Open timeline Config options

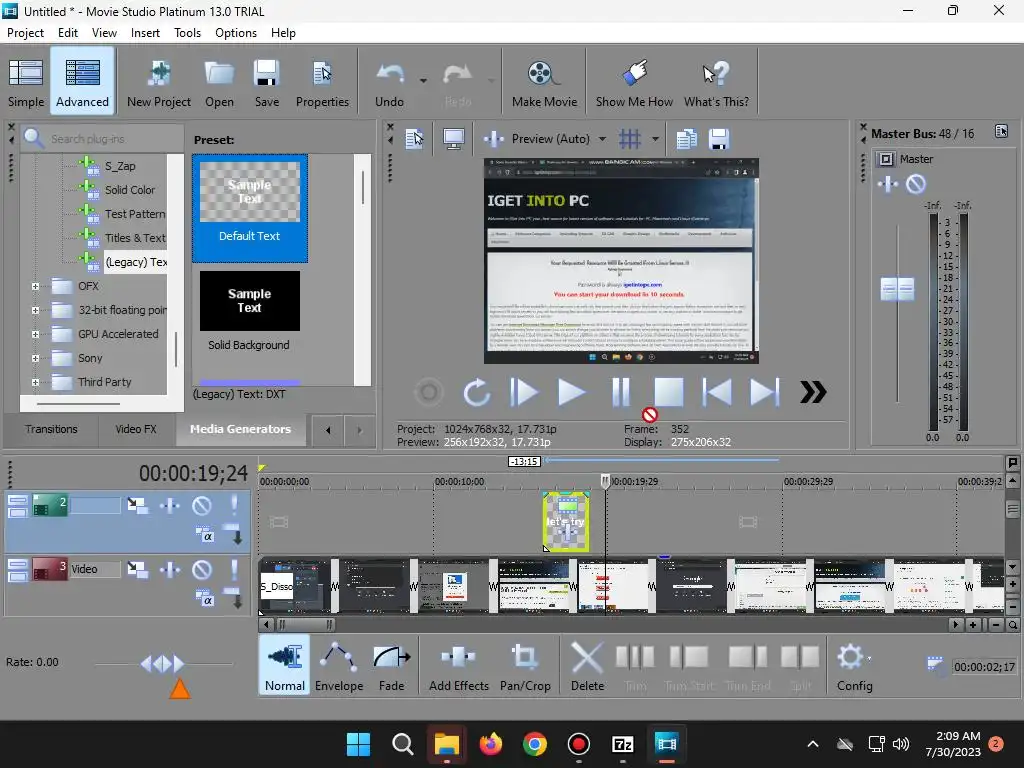click(854, 666)
